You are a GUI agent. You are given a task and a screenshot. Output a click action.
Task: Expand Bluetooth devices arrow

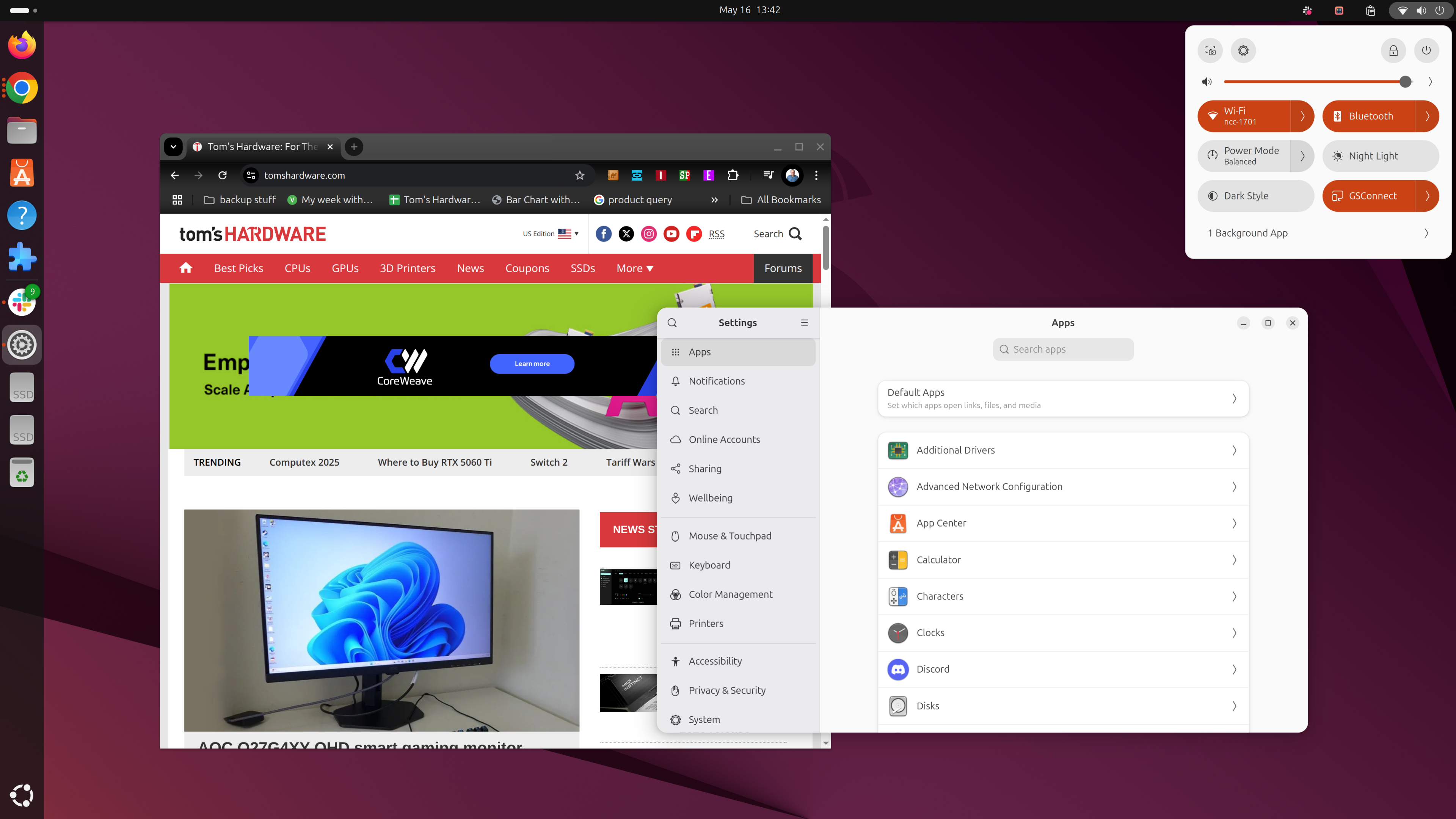click(x=1428, y=116)
